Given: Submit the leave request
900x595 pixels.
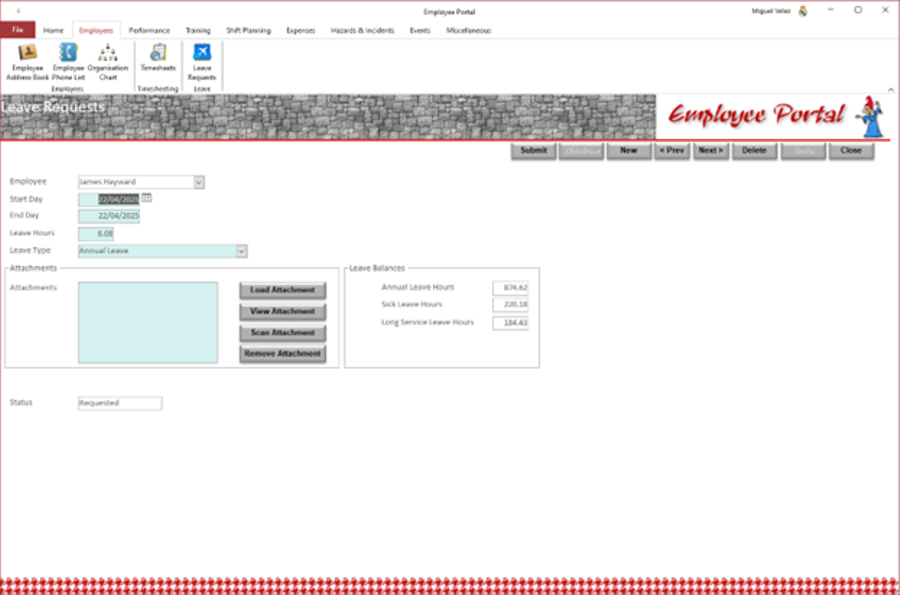Looking at the screenshot, I should [533, 151].
